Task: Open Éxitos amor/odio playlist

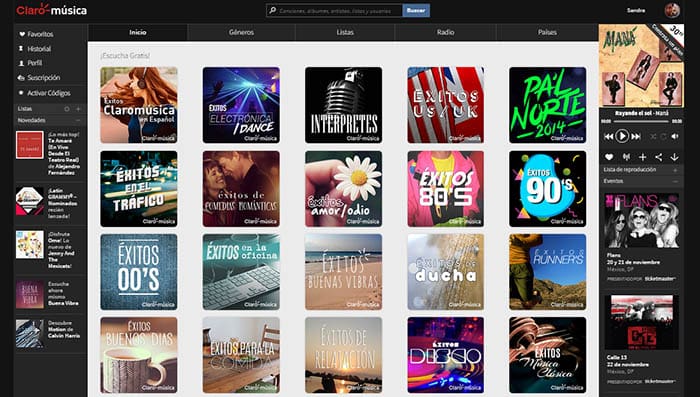Action: click(x=343, y=189)
